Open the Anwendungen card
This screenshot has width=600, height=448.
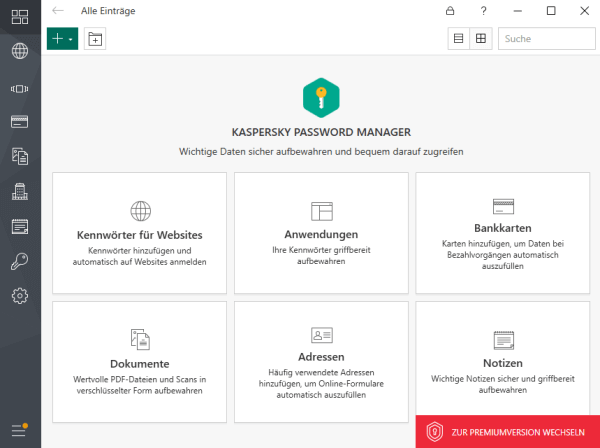pyautogui.click(x=321, y=233)
